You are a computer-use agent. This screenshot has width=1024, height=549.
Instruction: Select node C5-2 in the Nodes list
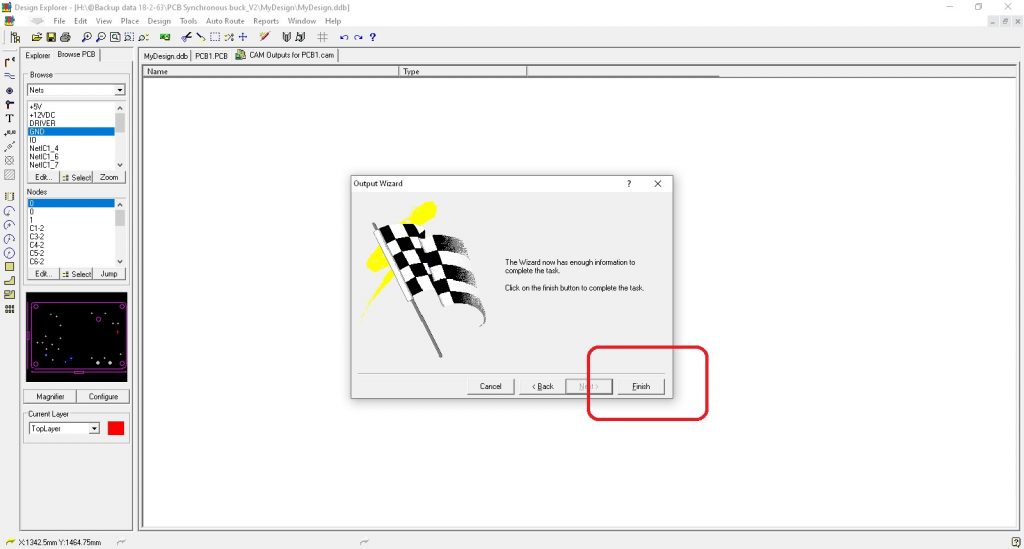click(71, 253)
